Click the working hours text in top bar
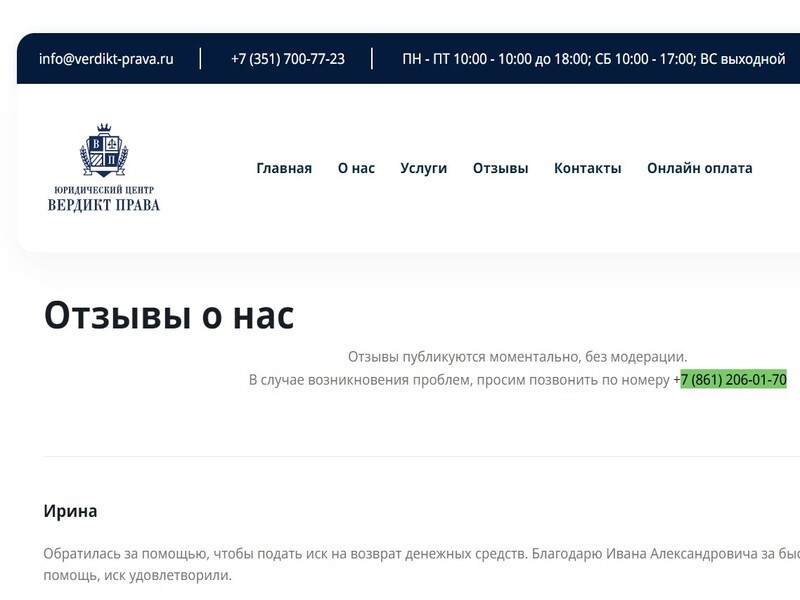 pos(593,59)
